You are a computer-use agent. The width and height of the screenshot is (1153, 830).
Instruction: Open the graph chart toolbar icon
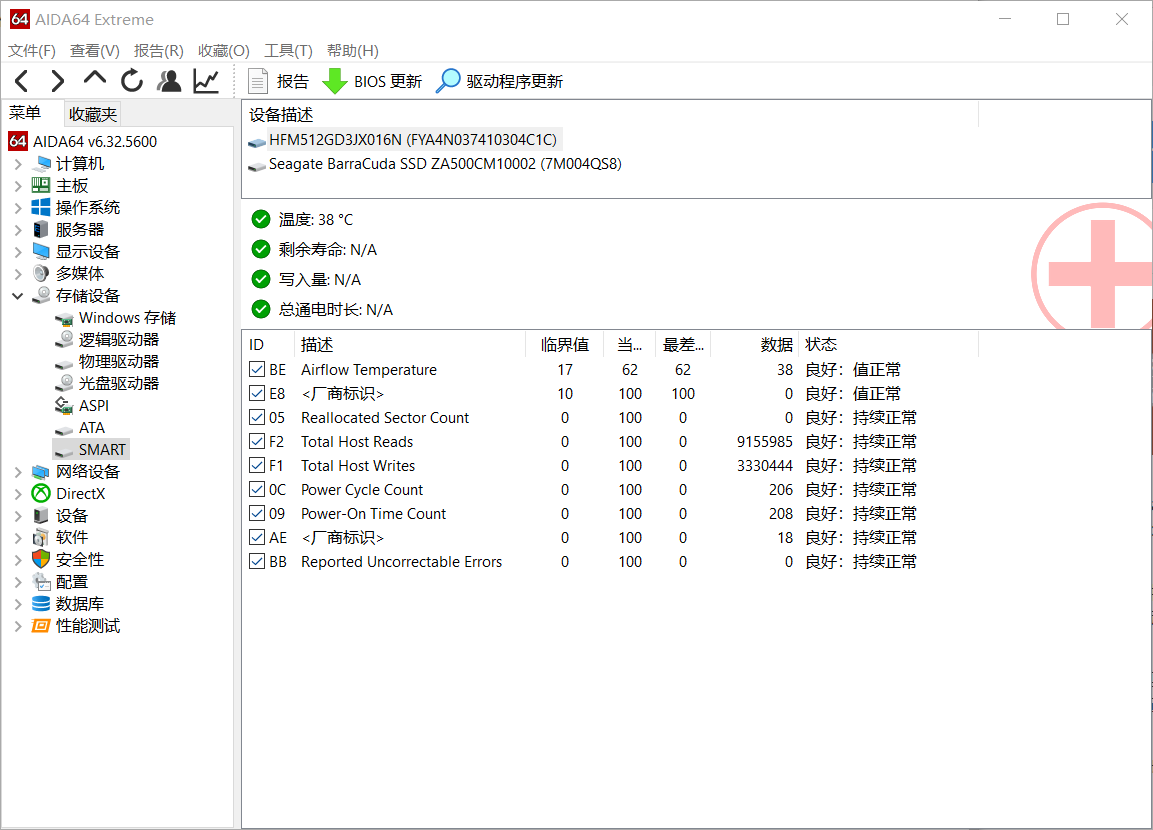point(206,81)
